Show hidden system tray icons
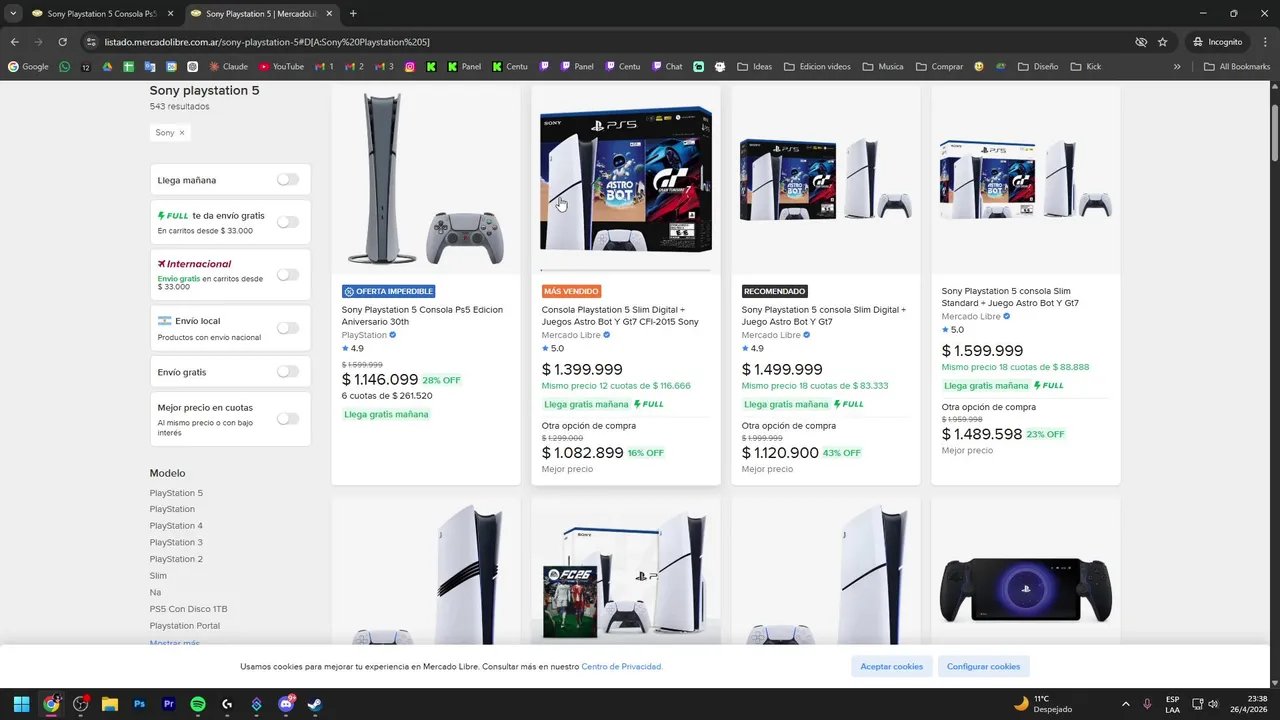 tap(1126, 704)
